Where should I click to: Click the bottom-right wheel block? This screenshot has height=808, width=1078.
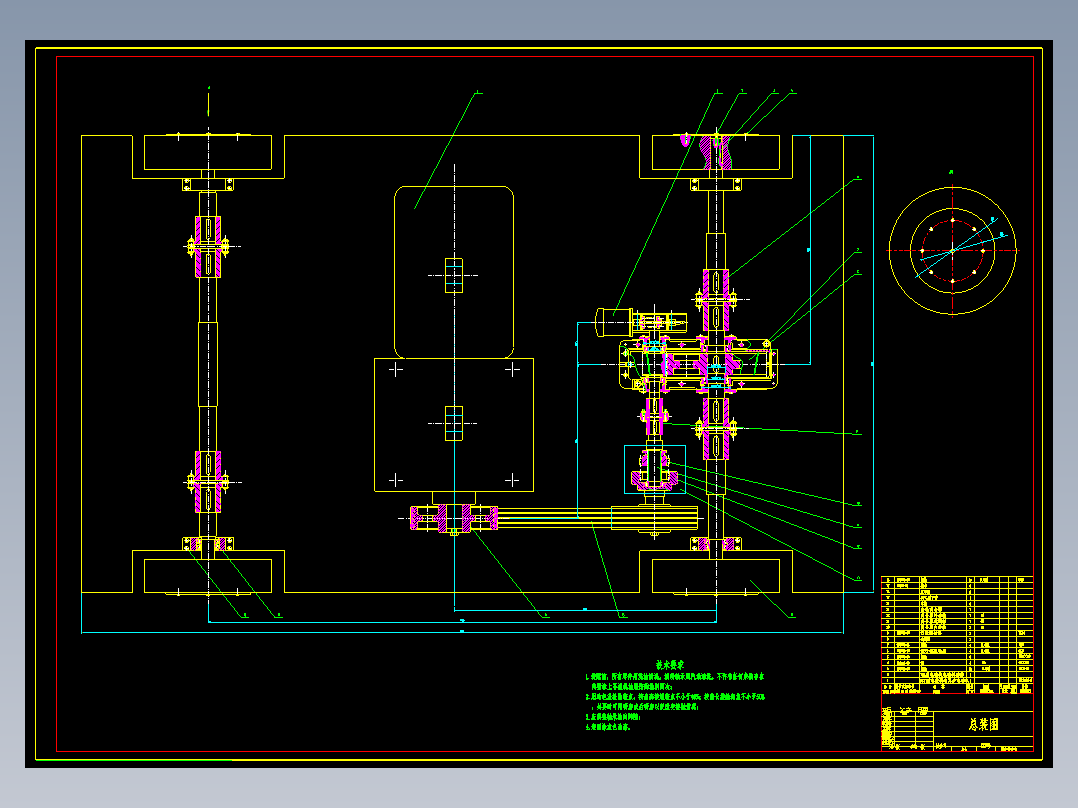point(715,576)
